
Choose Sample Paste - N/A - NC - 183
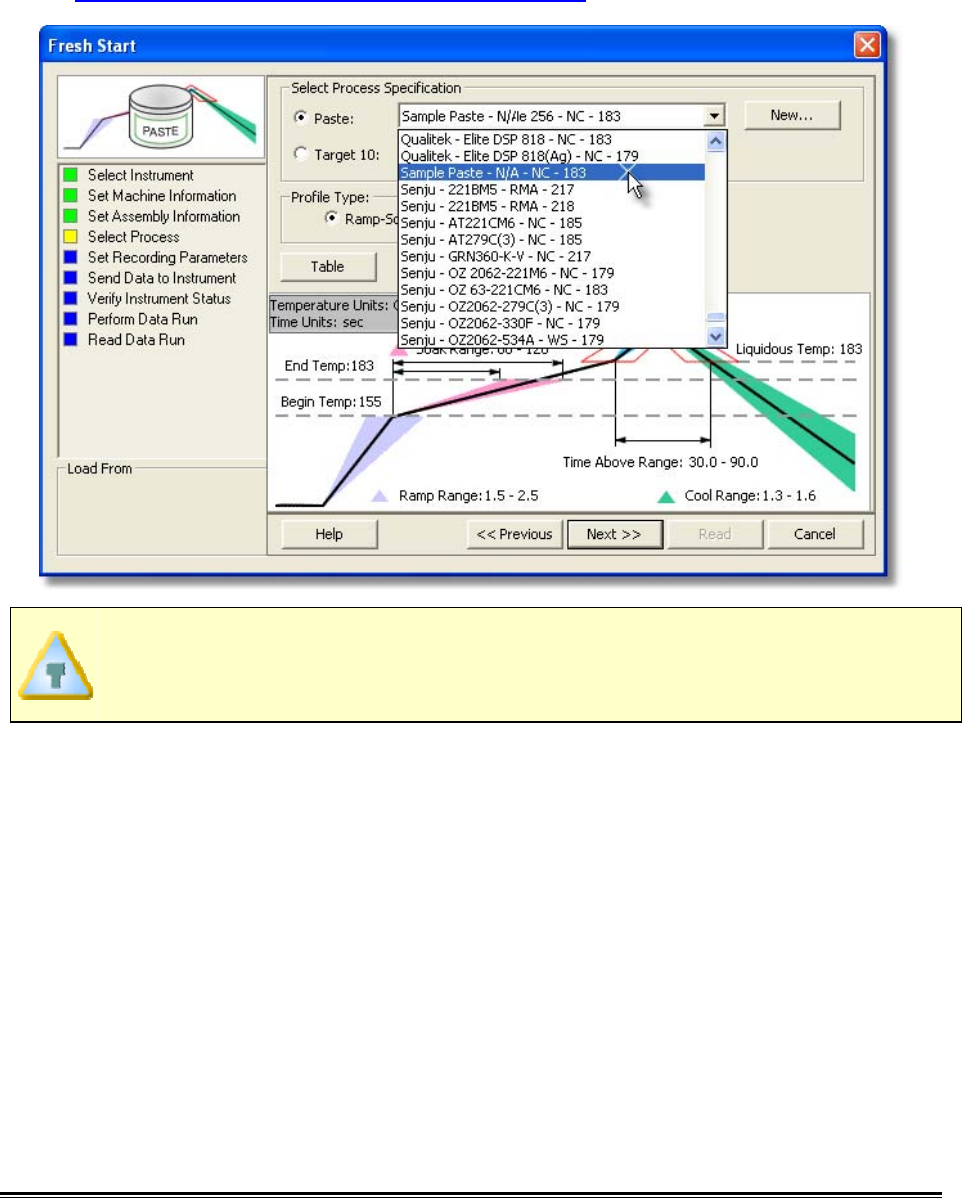pyautogui.click(x=552, y=173)
